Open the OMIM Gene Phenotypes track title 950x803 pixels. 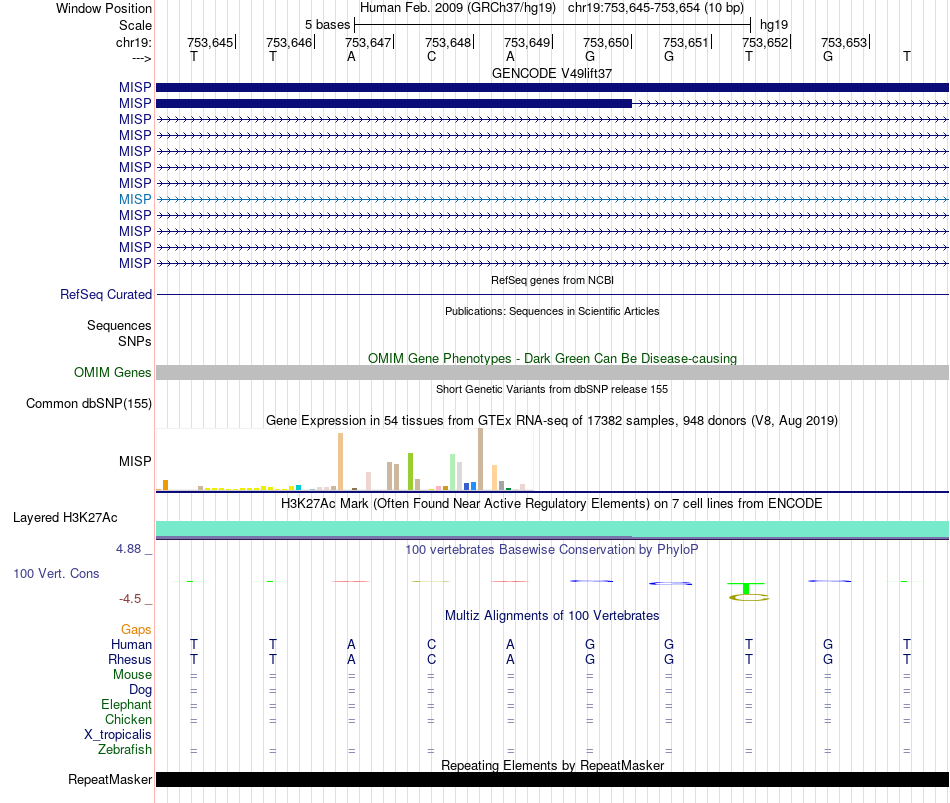552,358
